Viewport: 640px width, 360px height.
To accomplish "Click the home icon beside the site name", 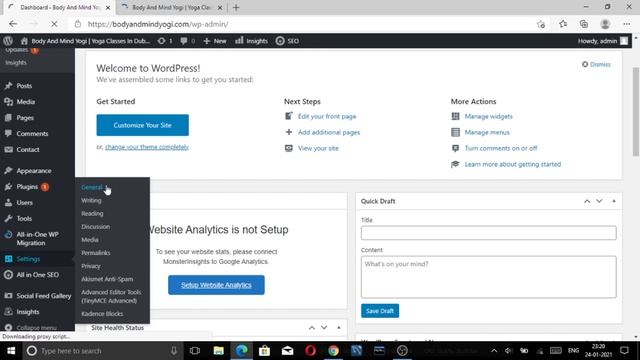I will (24, 41).
